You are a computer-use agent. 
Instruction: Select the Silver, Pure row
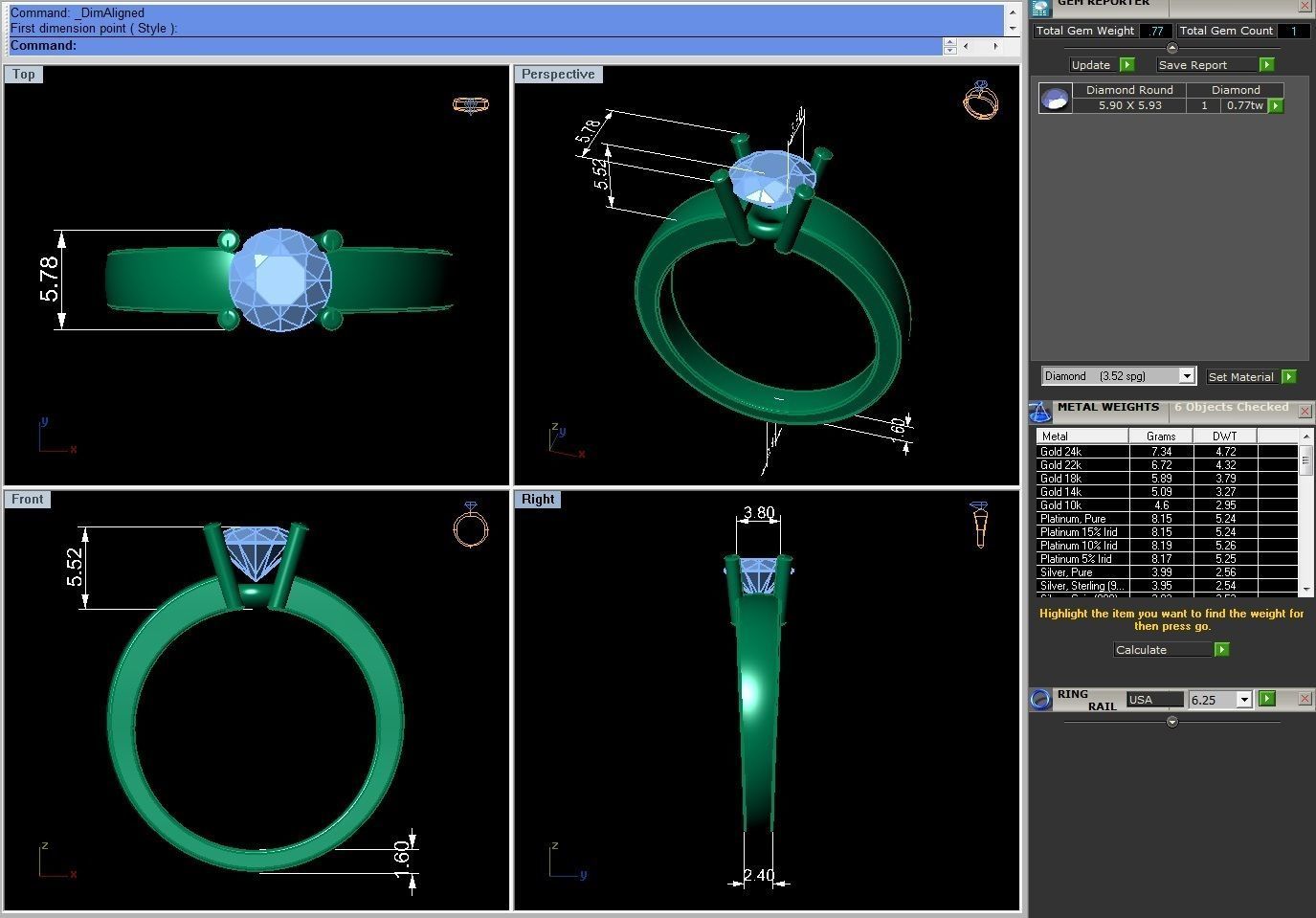point(1167,572)
